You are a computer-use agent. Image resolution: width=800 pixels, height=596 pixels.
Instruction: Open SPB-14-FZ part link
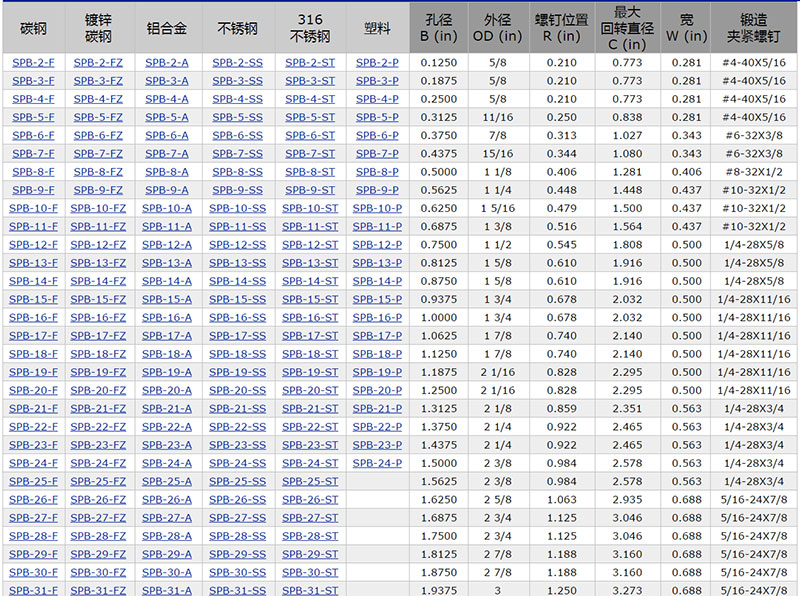(x=98, y=281)
